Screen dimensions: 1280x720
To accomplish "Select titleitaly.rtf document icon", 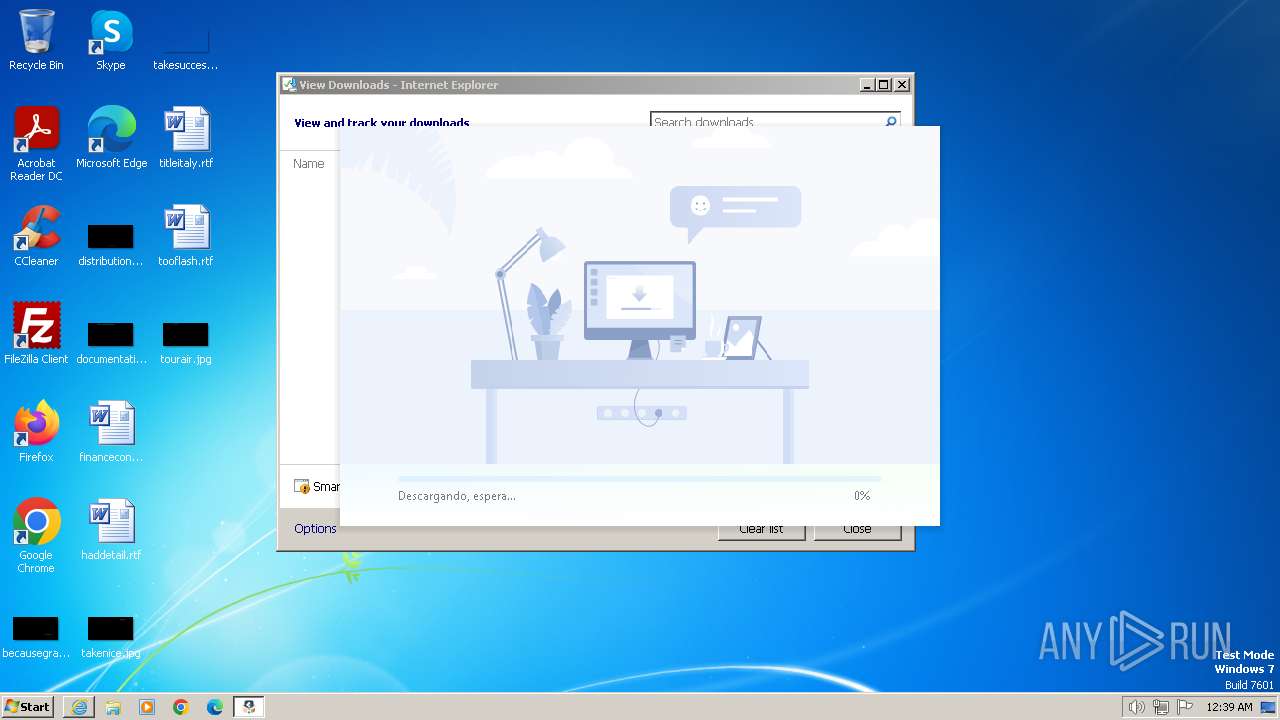I will [186, 138].
